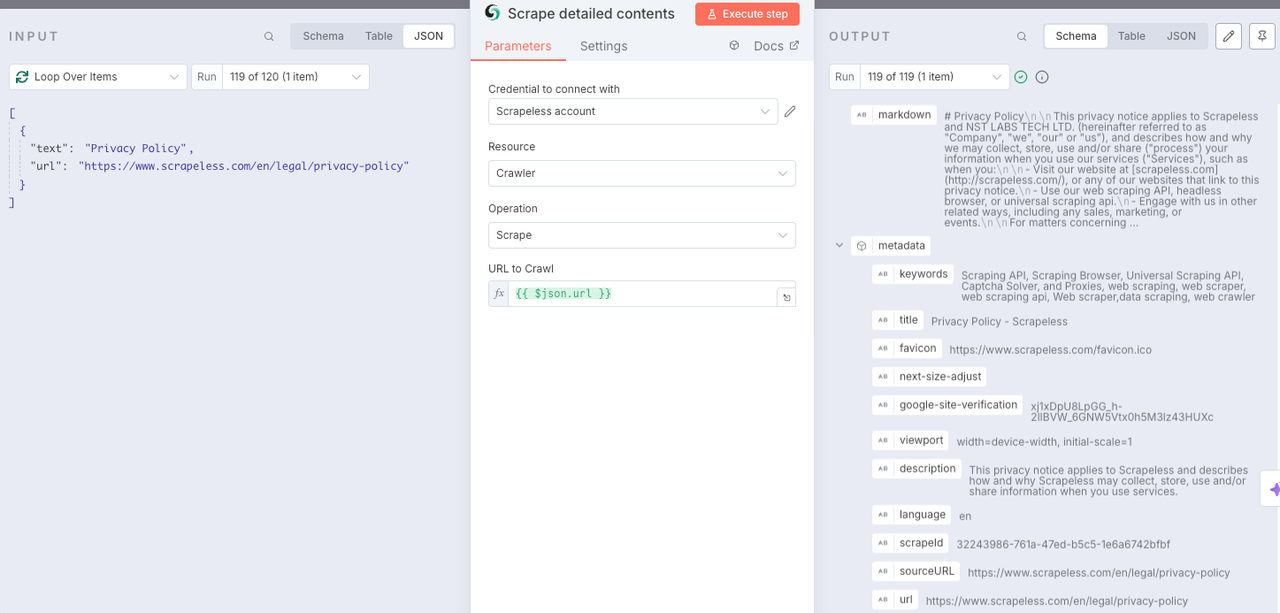Click the scrapeId value 32243986-761a
The width and height of the screenshot is (1280, 613).
coord(1063,545)
